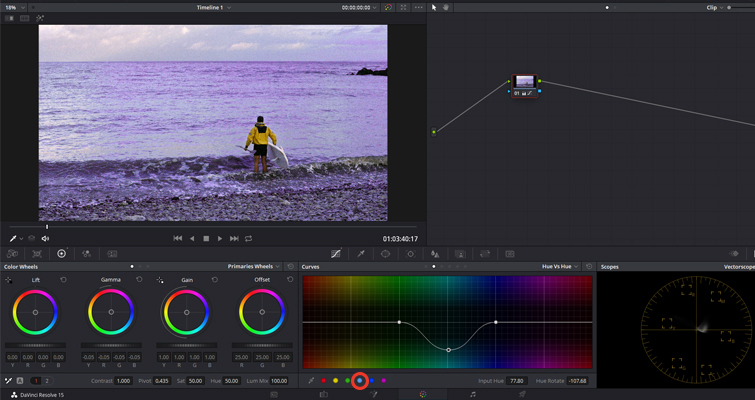Switch to the Deliver page
Screen dimensions: 755x400
click(x=522, y=395)
